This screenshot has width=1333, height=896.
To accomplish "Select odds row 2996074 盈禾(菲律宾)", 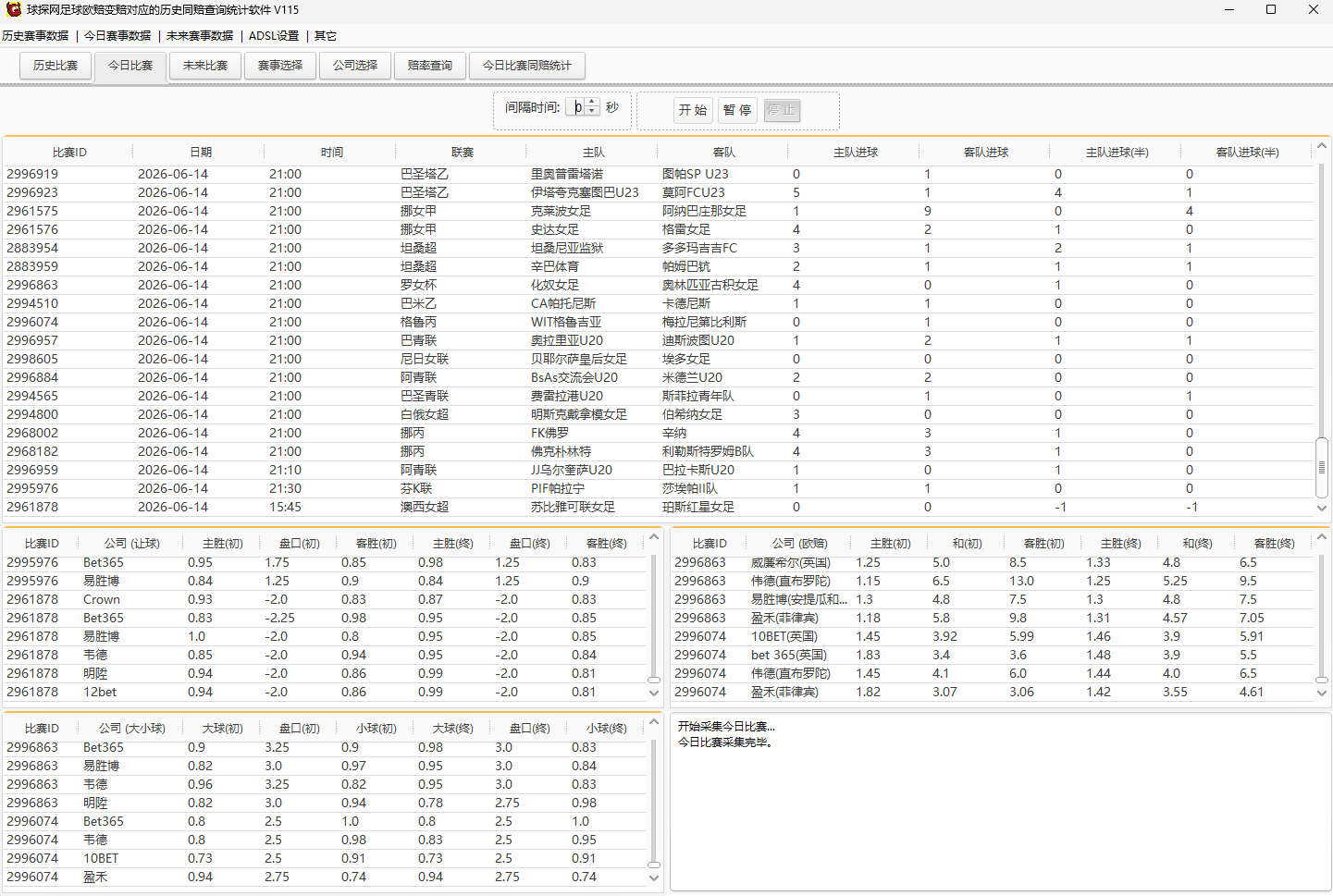I will pyautogui.click(x=993, y=692).
